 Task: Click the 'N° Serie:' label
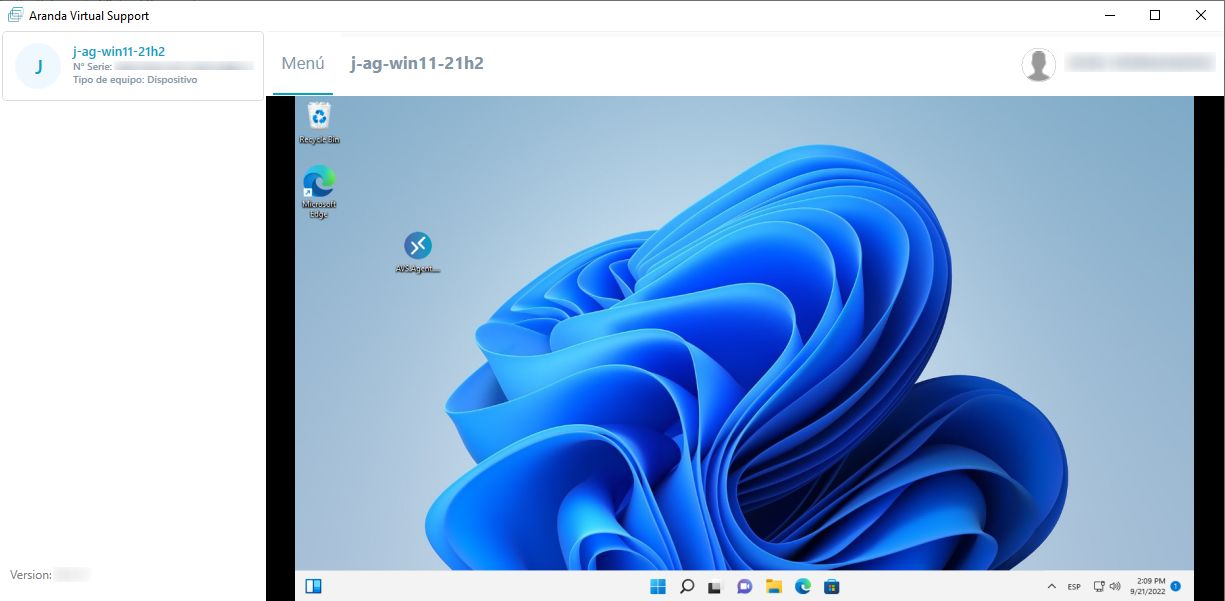93,66
